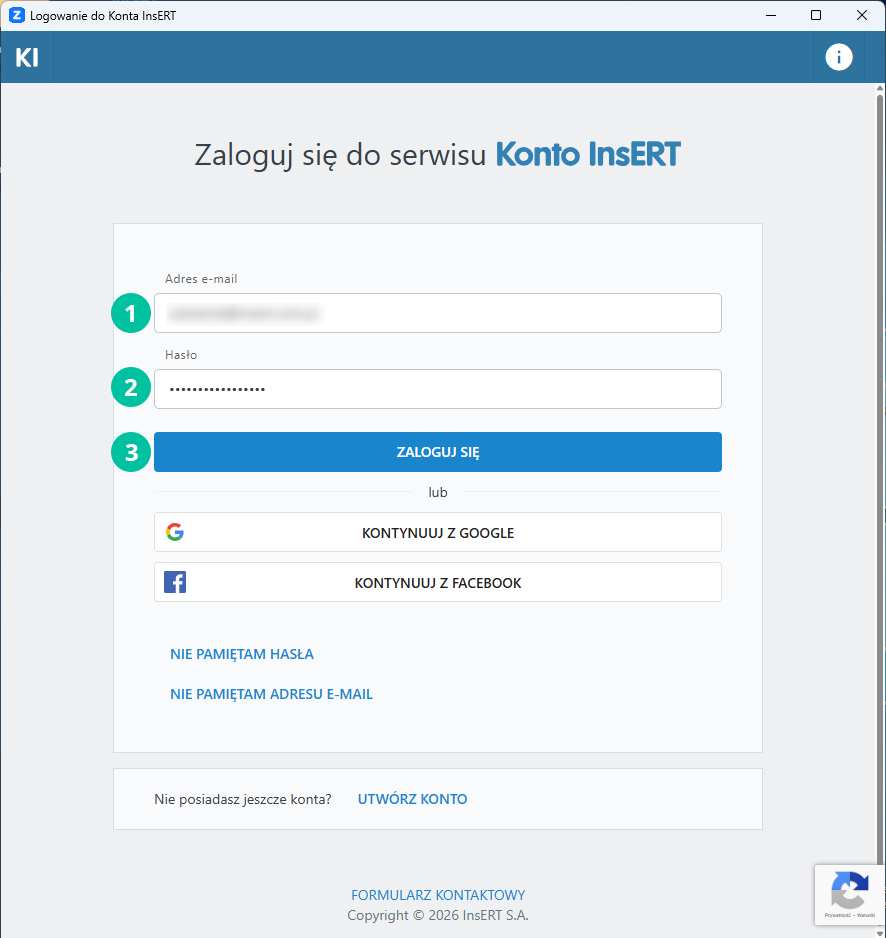Close the Logowanie do Konta InsERT window

tap(862, 15)
